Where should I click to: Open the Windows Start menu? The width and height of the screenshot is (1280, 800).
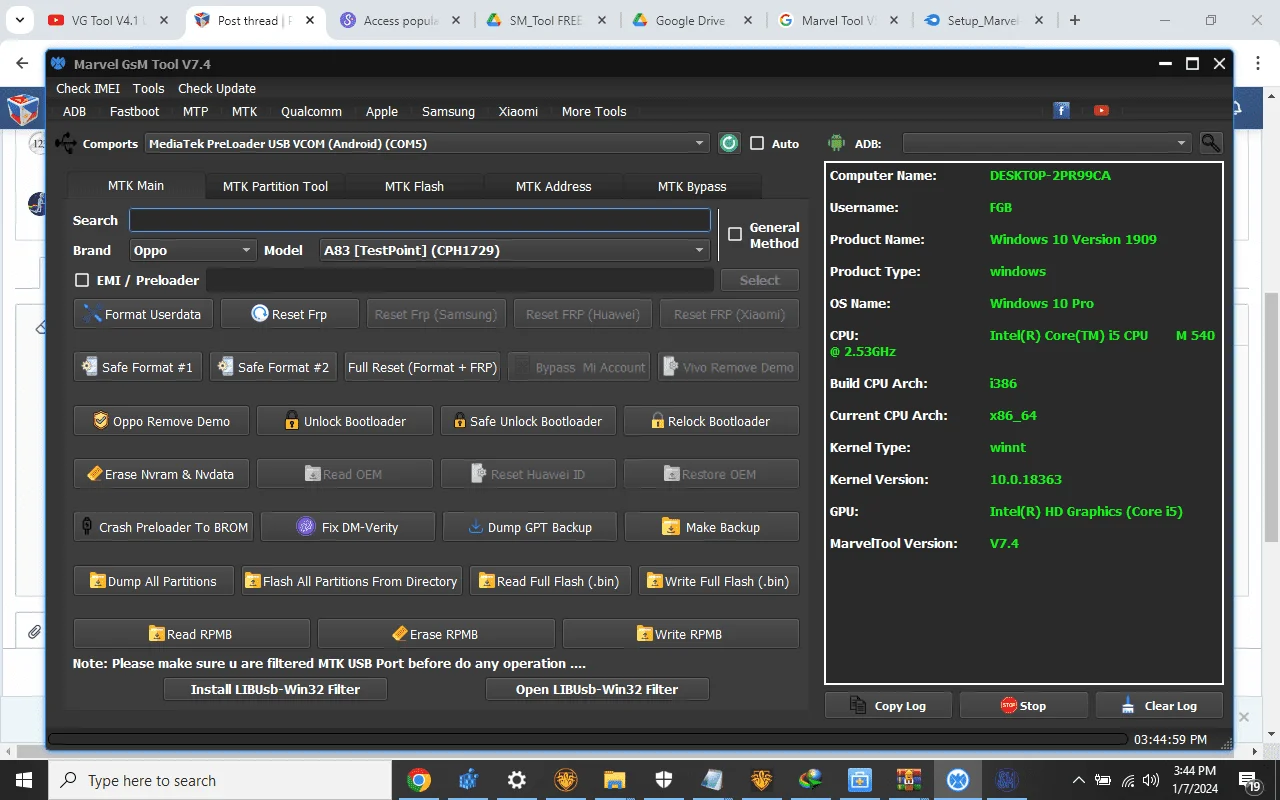click(x=24, y=780)
